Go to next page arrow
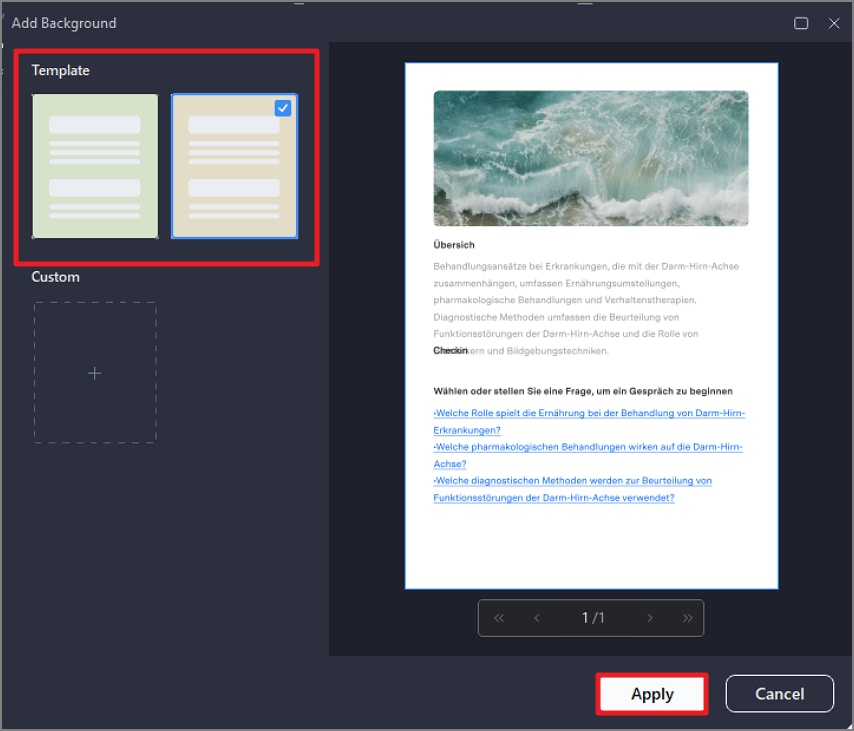Image resolution: width=854 pixels, height=731 pixels. click(650, 618)
